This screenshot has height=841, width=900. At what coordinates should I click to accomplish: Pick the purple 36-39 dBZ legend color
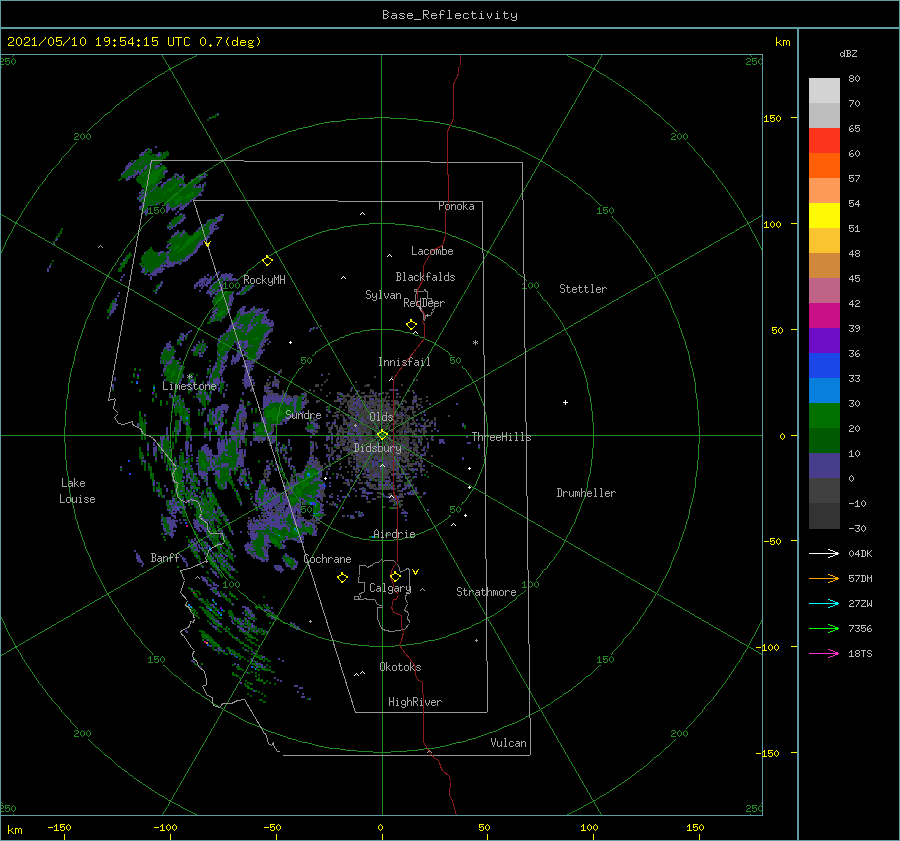click(824, 340)
